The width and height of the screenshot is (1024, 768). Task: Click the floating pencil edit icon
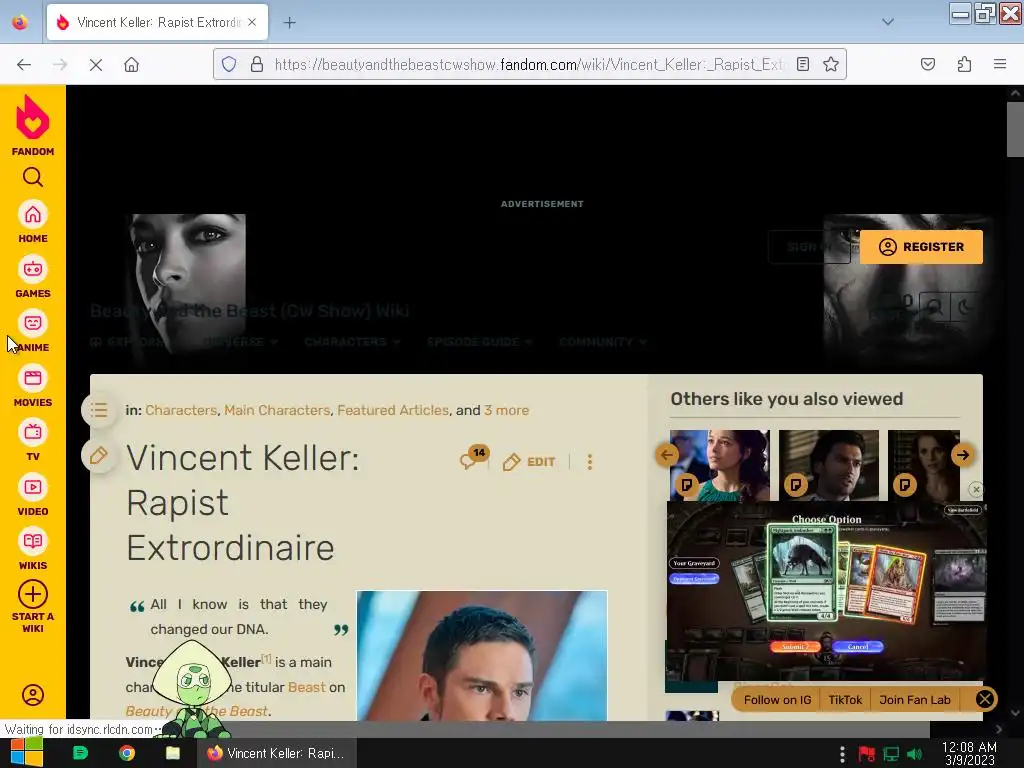99,455
